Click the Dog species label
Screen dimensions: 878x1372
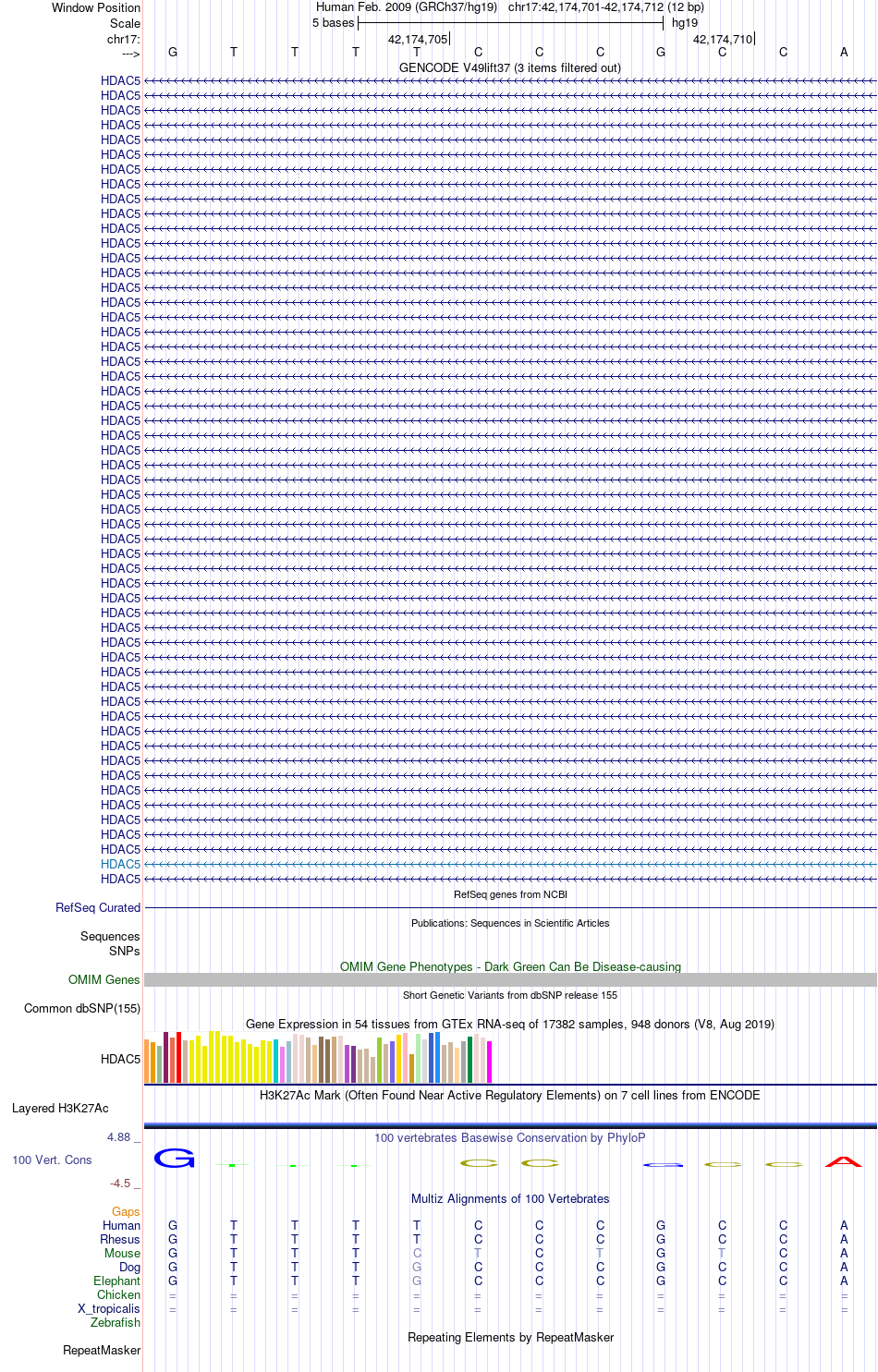pyautogui.click(x=130, y=1267)
